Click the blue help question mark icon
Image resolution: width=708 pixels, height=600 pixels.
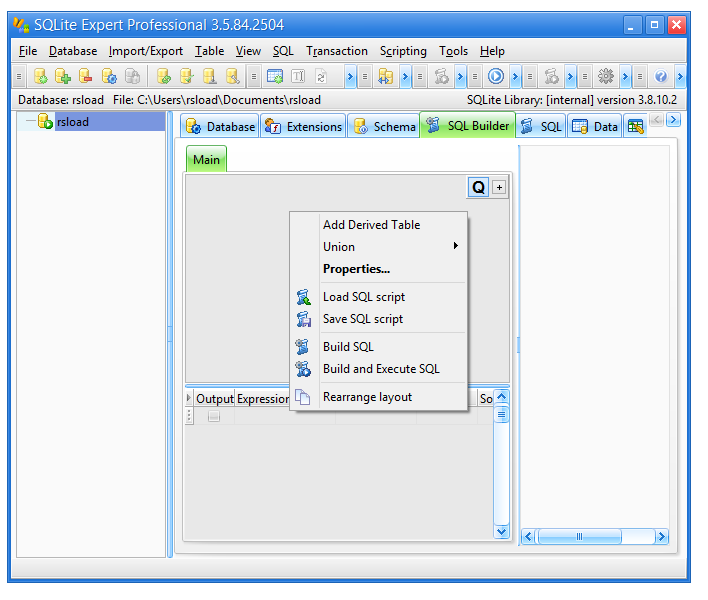click(x=661, y=76)
